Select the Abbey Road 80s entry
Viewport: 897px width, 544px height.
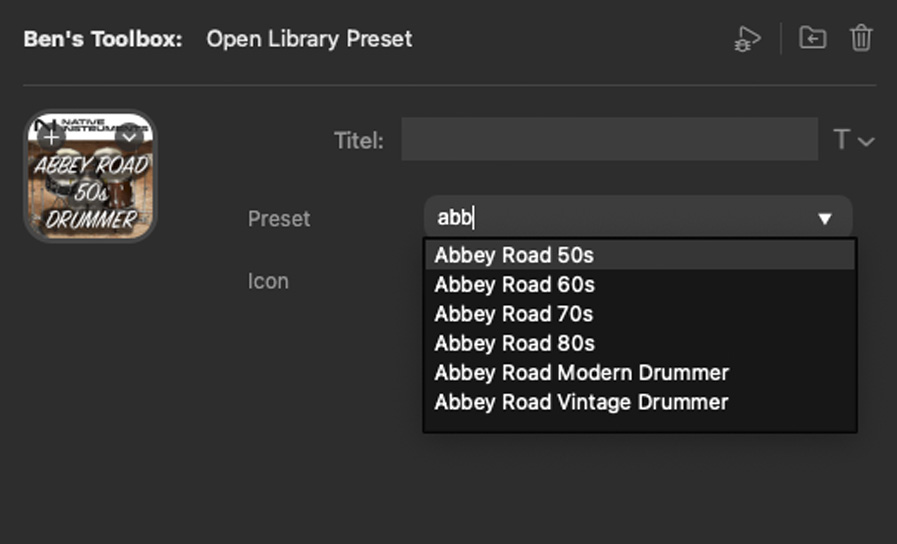pyautogui.click(x=514, y=343)
